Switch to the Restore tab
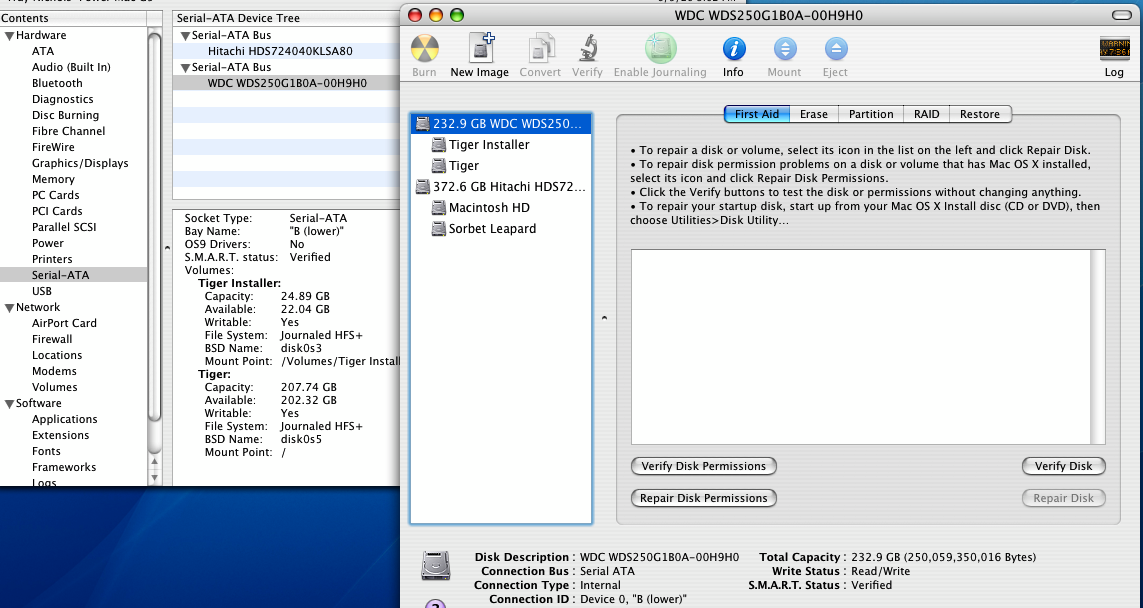 tap(980, 114)
